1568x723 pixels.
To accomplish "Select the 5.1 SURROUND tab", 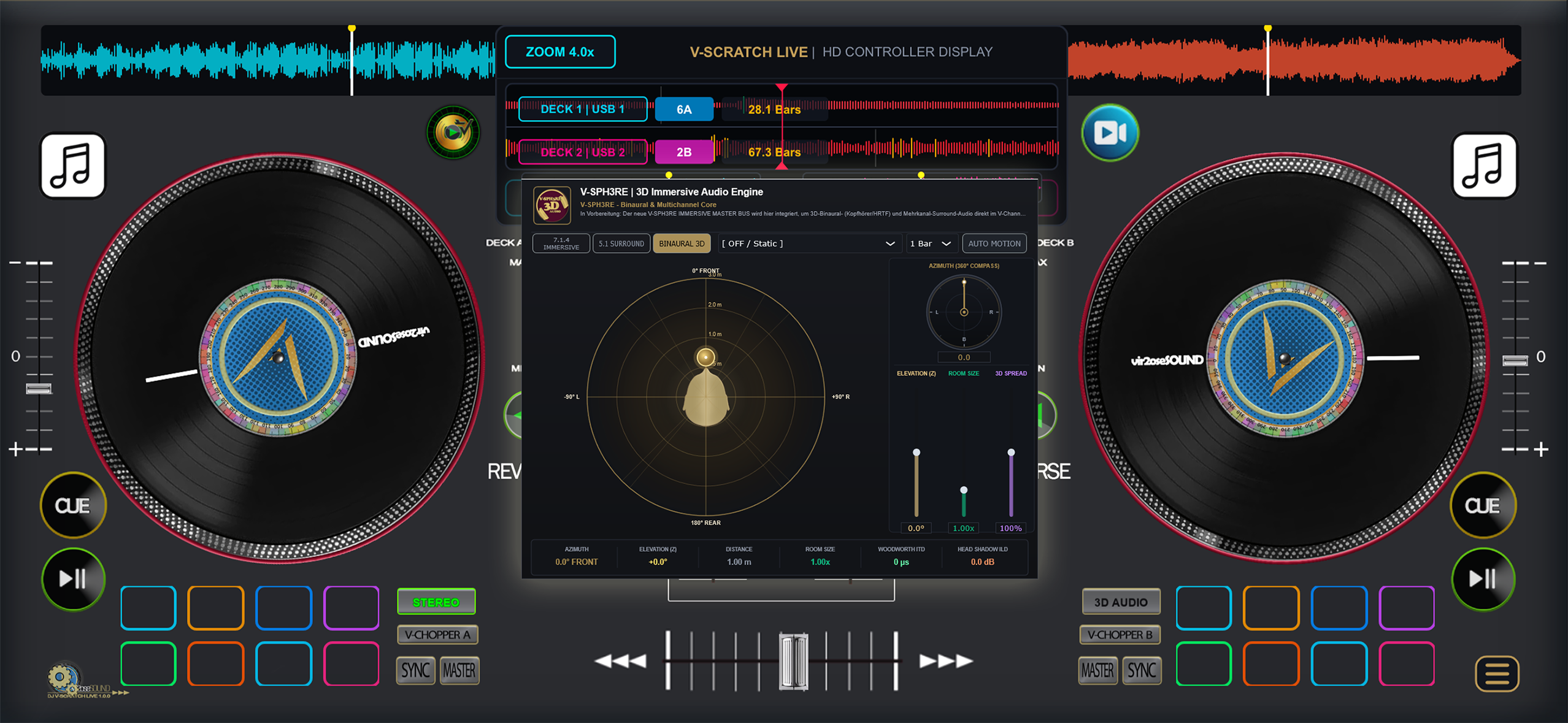I will (x=621, y=243).
